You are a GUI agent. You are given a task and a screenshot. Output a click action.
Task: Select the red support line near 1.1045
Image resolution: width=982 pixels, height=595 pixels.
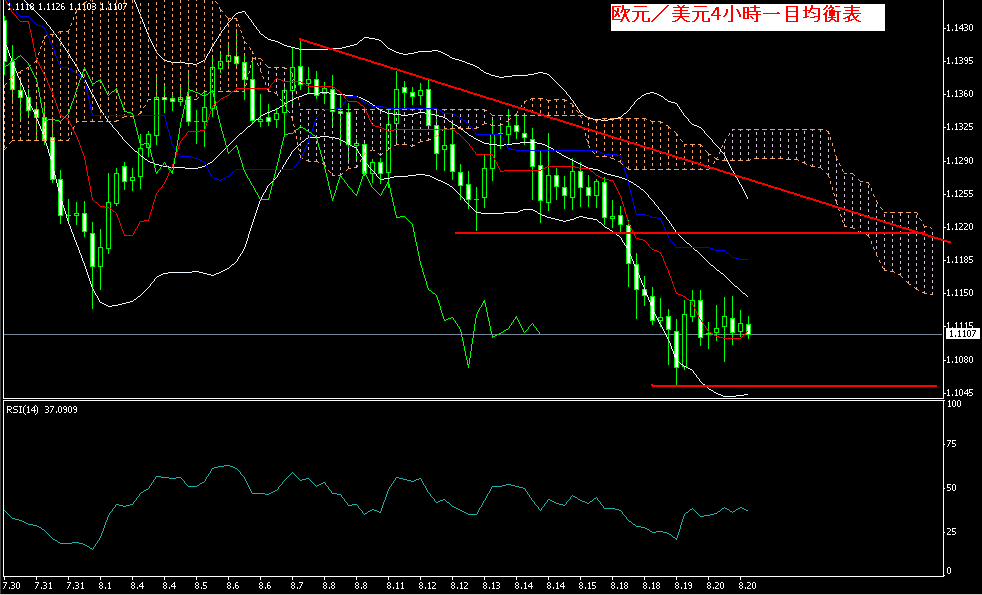(794, 386)
